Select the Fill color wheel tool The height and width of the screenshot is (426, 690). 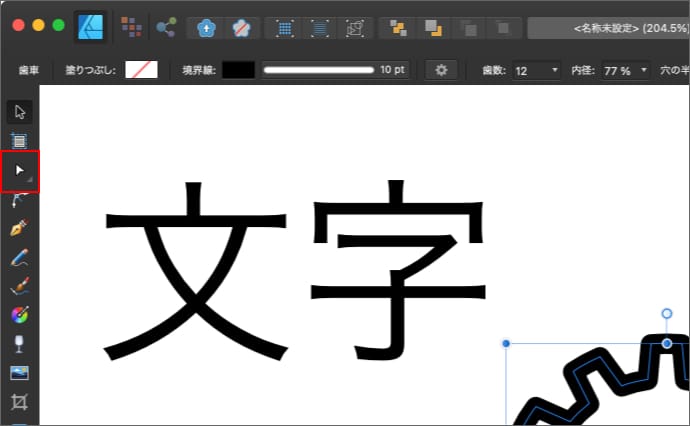tap(20, 316)
